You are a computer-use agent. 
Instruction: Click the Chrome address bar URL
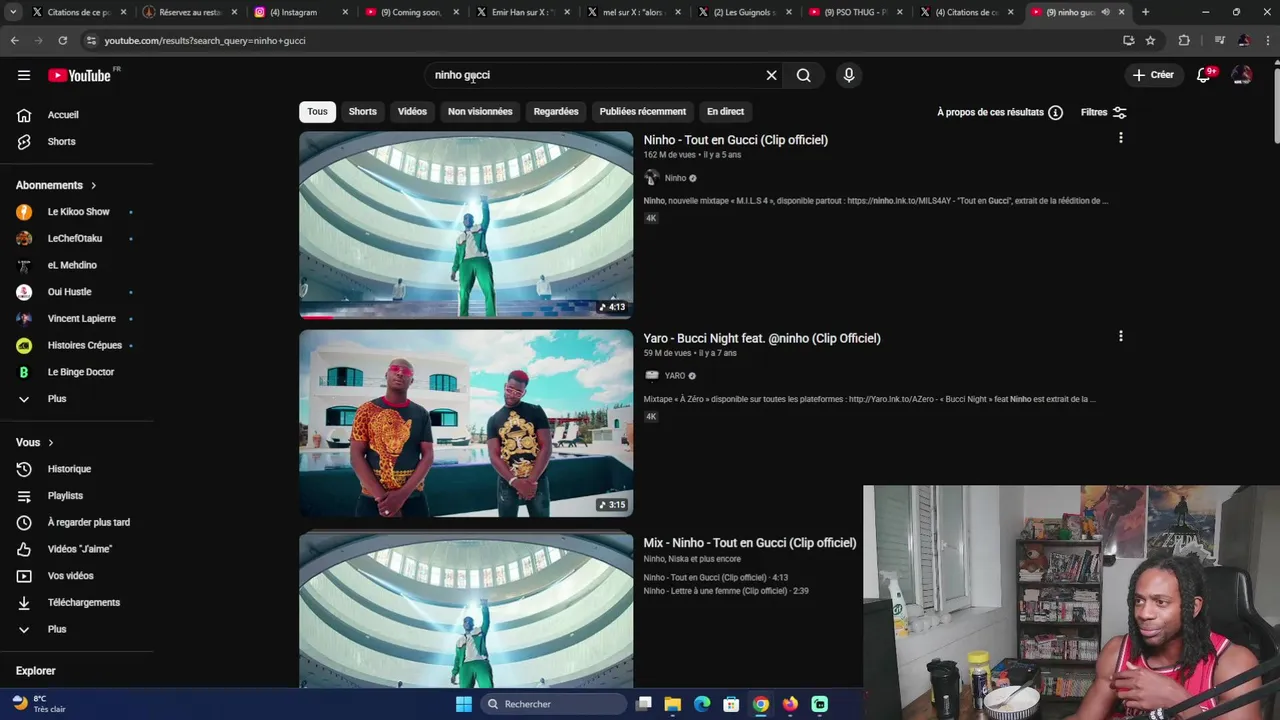click(205, 41)
